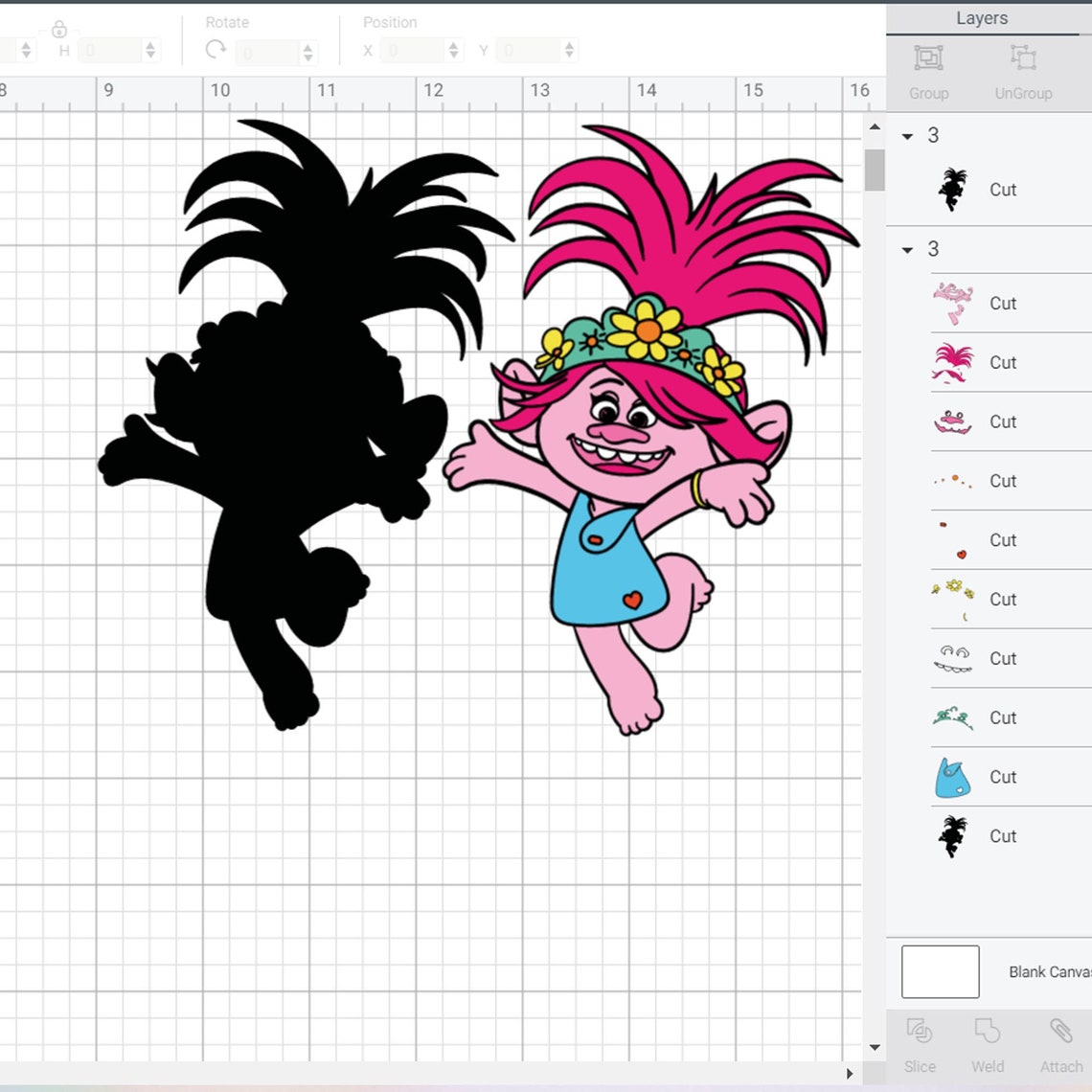The width and height of the screenshot is (1092, 1092).
Task: Click the Position X input field
Action: pos(412,49)
